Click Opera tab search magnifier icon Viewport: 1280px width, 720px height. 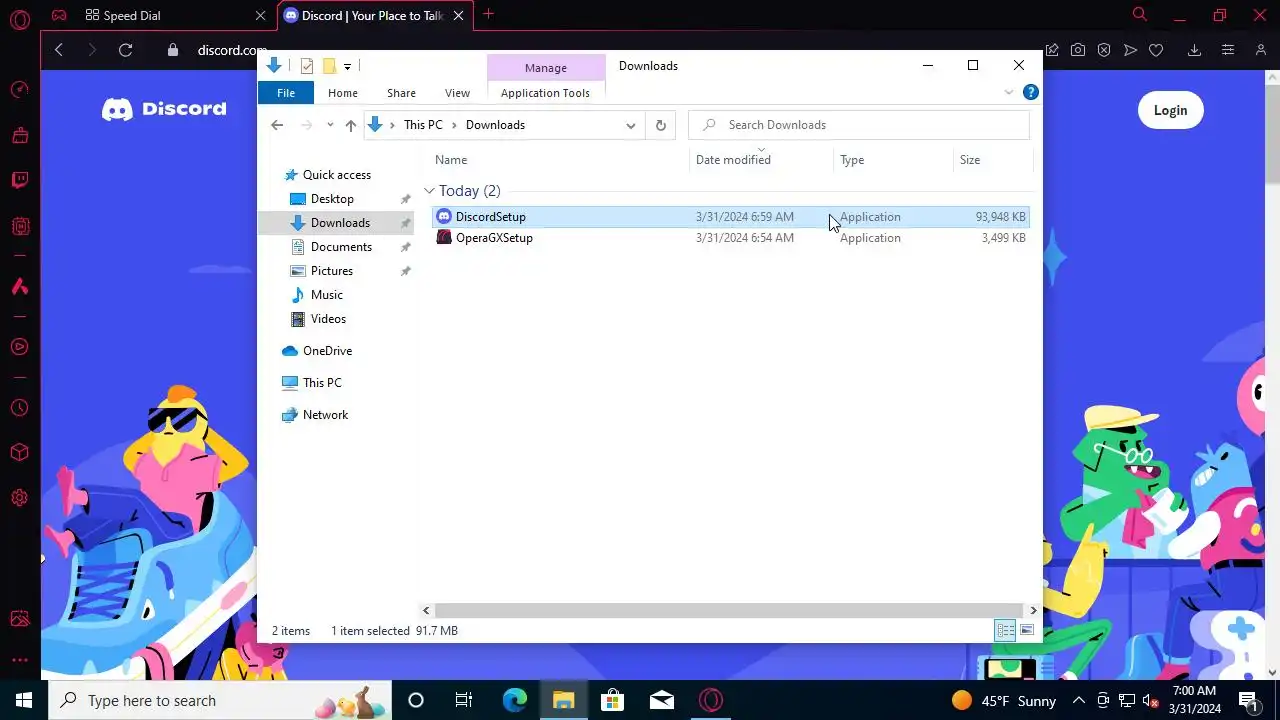click(x=1139, y=14)
